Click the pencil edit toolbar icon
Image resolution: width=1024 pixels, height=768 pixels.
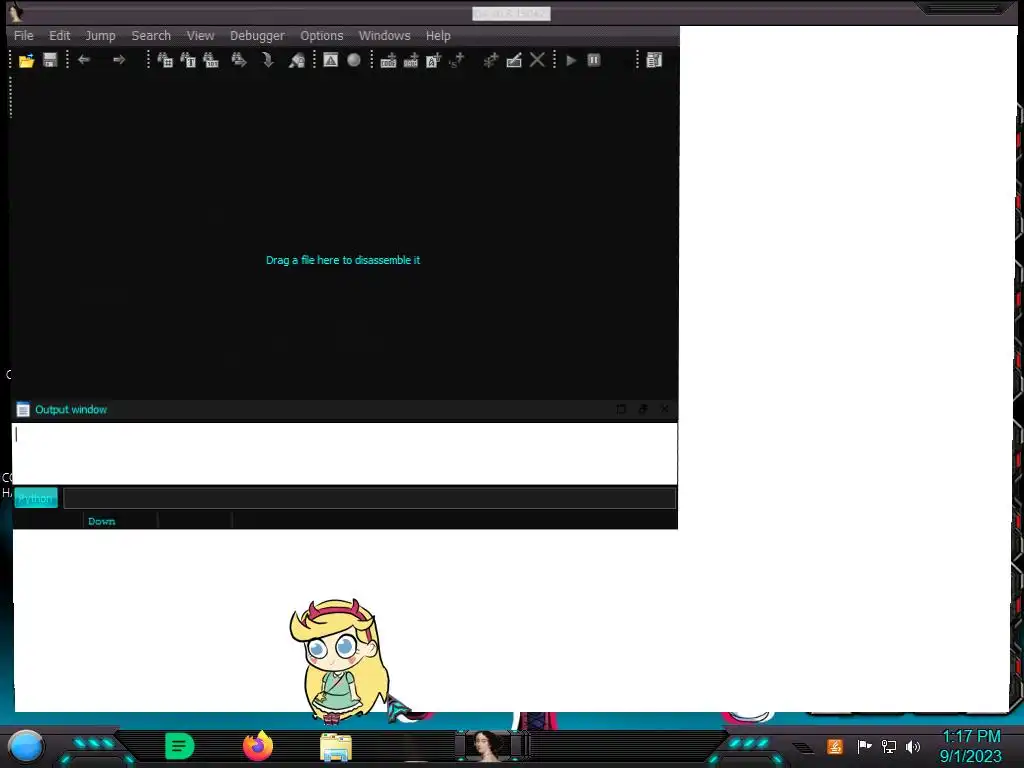[x=514, y=61]
